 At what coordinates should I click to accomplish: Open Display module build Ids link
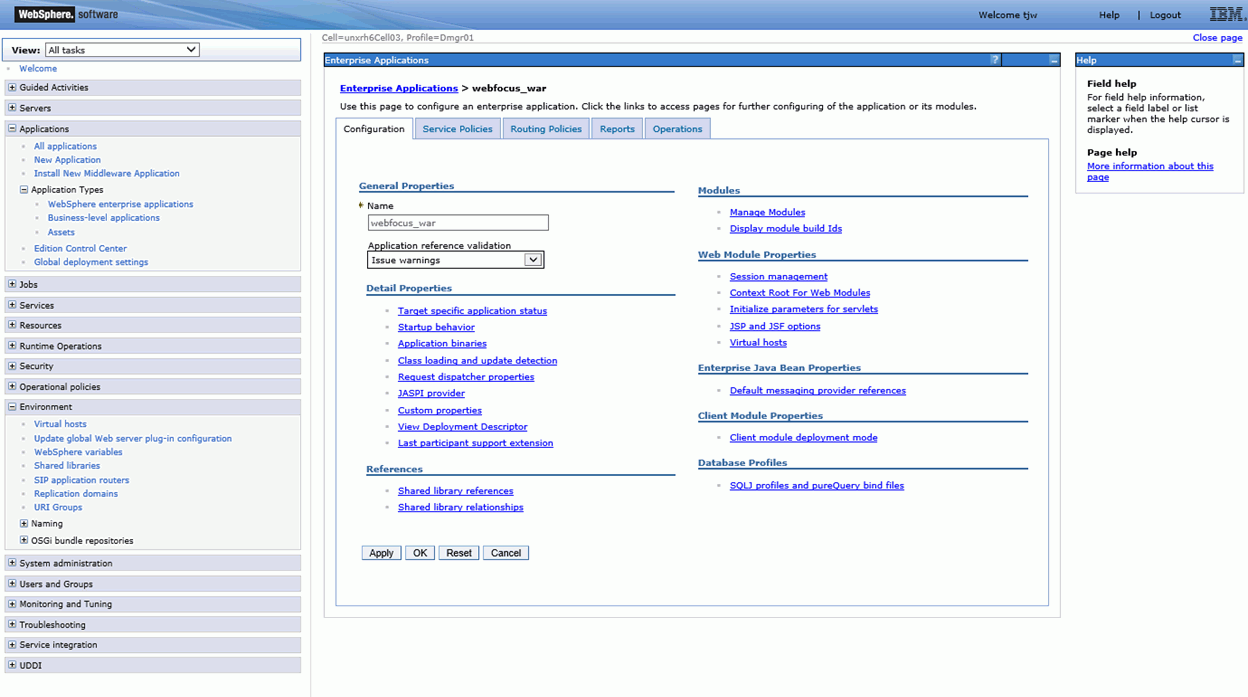(x=786, y=228)
